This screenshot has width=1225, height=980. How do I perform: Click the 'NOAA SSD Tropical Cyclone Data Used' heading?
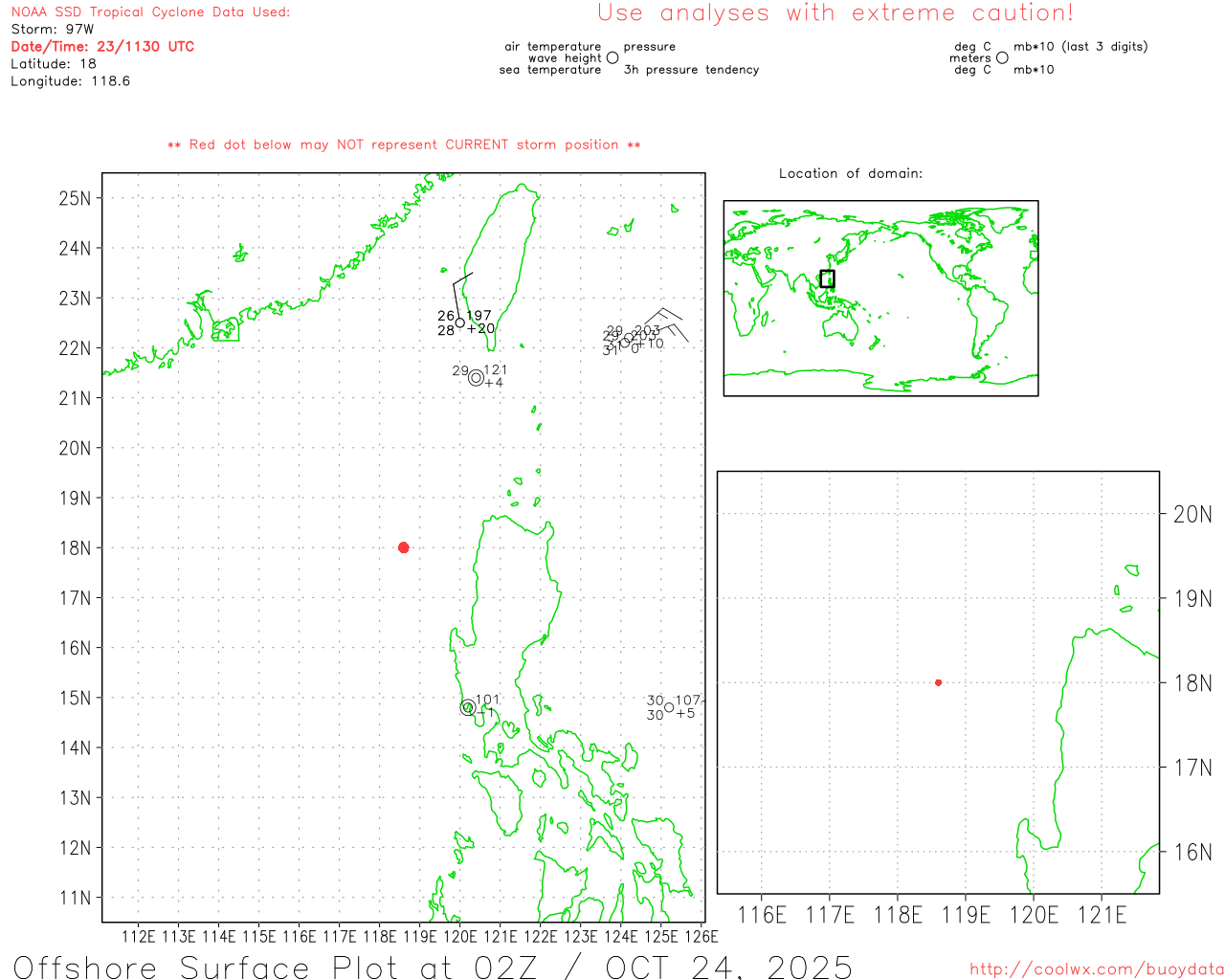point(150,12)
